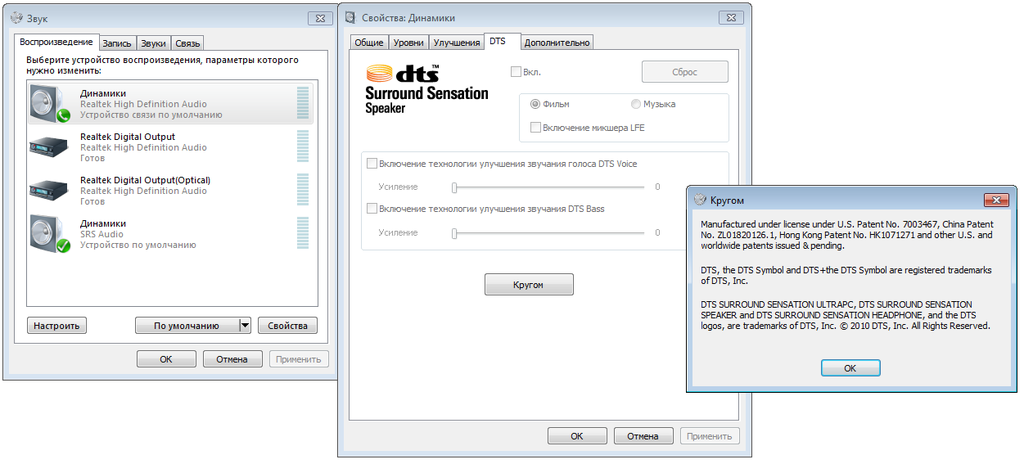This screenshot has height=464, width=1024.
Task: Click the Звук window title speaker icon
Action: [x=17, y=18]
